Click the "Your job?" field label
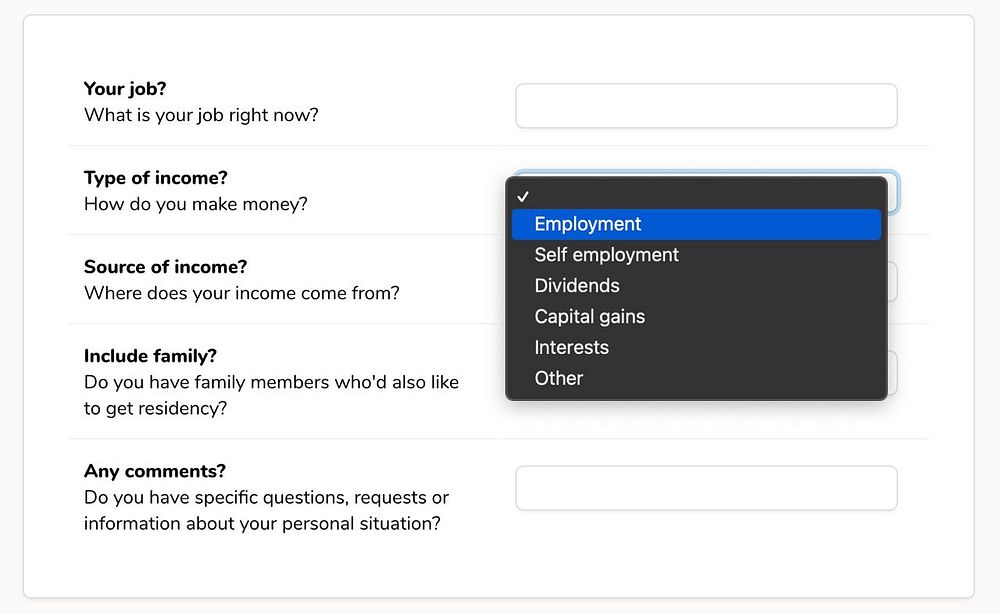 [125, 89]
